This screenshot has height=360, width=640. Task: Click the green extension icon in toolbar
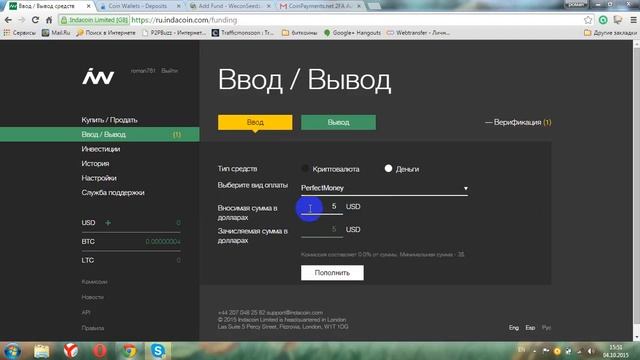tap(603, 20)
